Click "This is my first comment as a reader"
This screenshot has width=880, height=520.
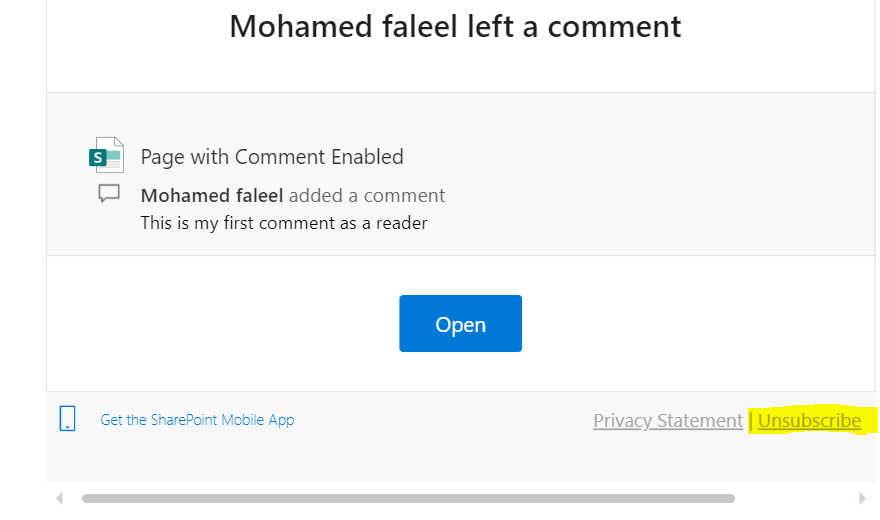(x=284, y=223)
